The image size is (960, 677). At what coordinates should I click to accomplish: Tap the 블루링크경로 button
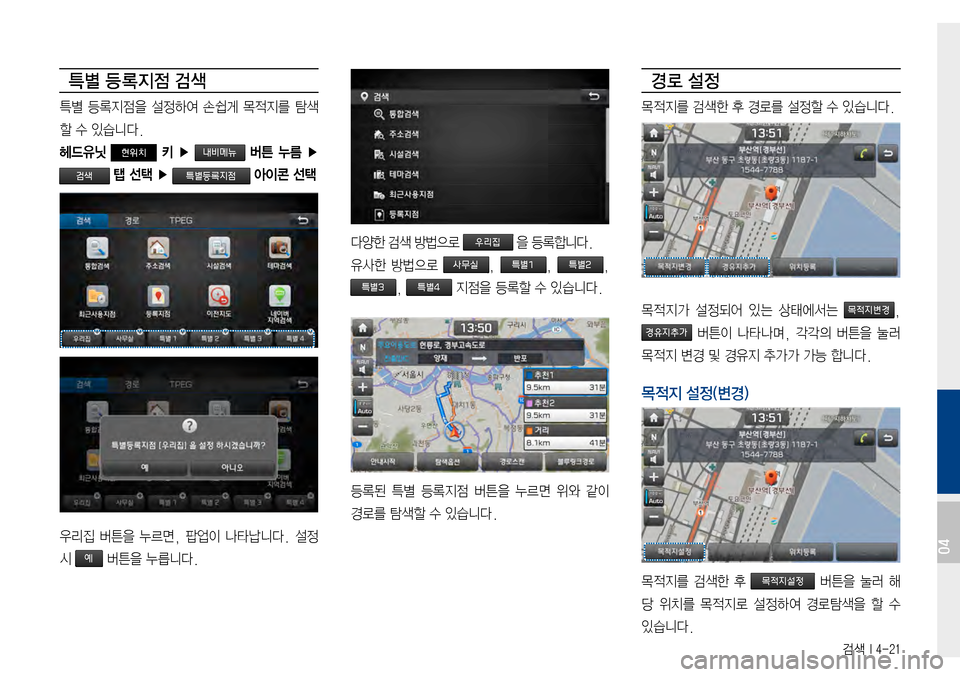pos(576,462)
